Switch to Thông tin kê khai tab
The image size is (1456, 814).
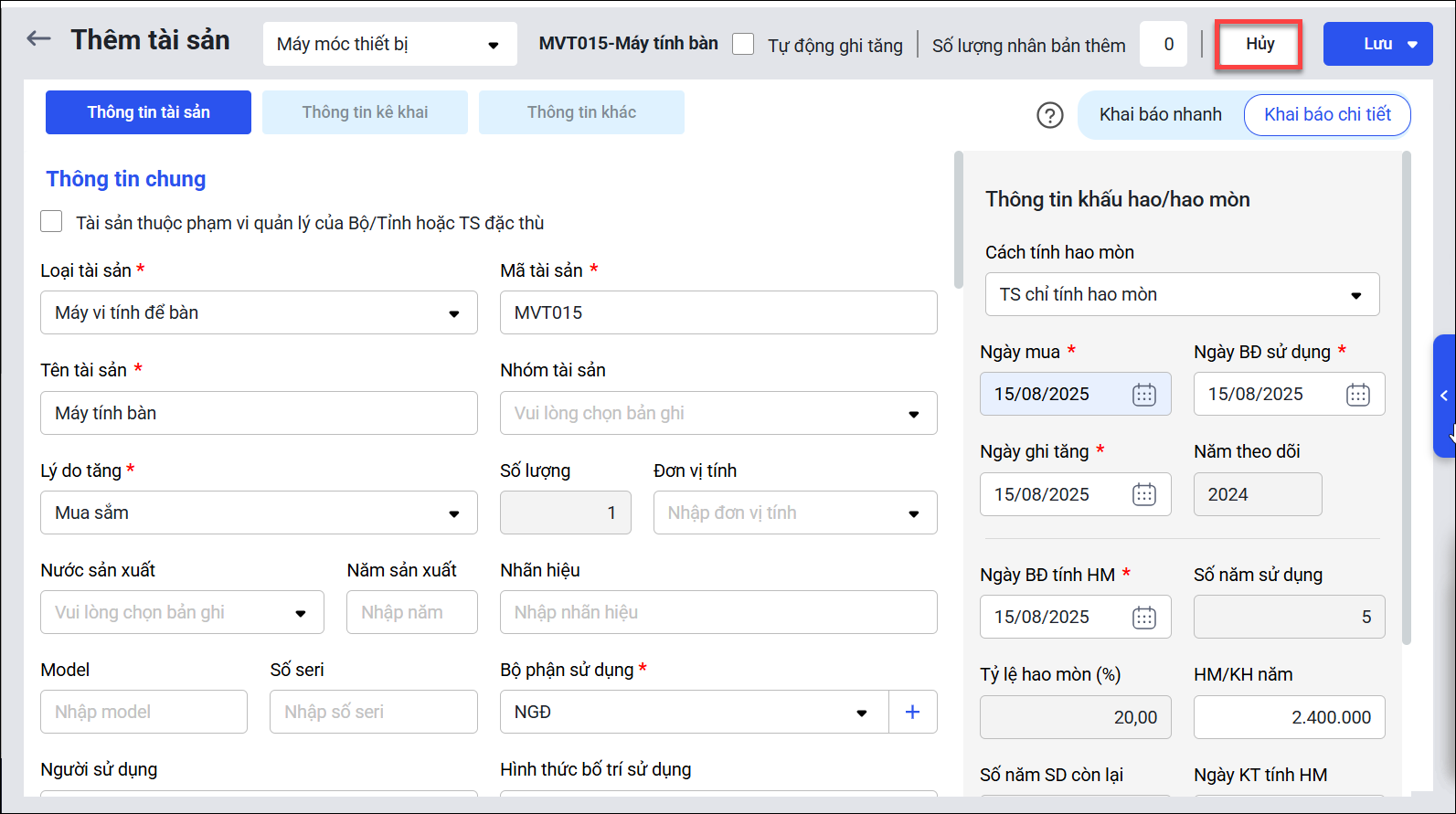coord(365,112)
